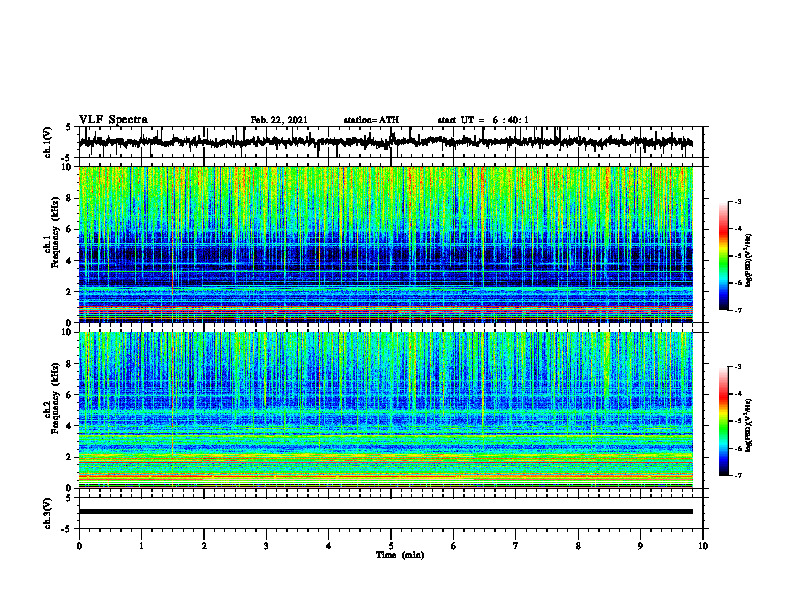This screenshot has height=612, width=792.
Task: Click the time axis tick label '4'
Action: point(329,546)
